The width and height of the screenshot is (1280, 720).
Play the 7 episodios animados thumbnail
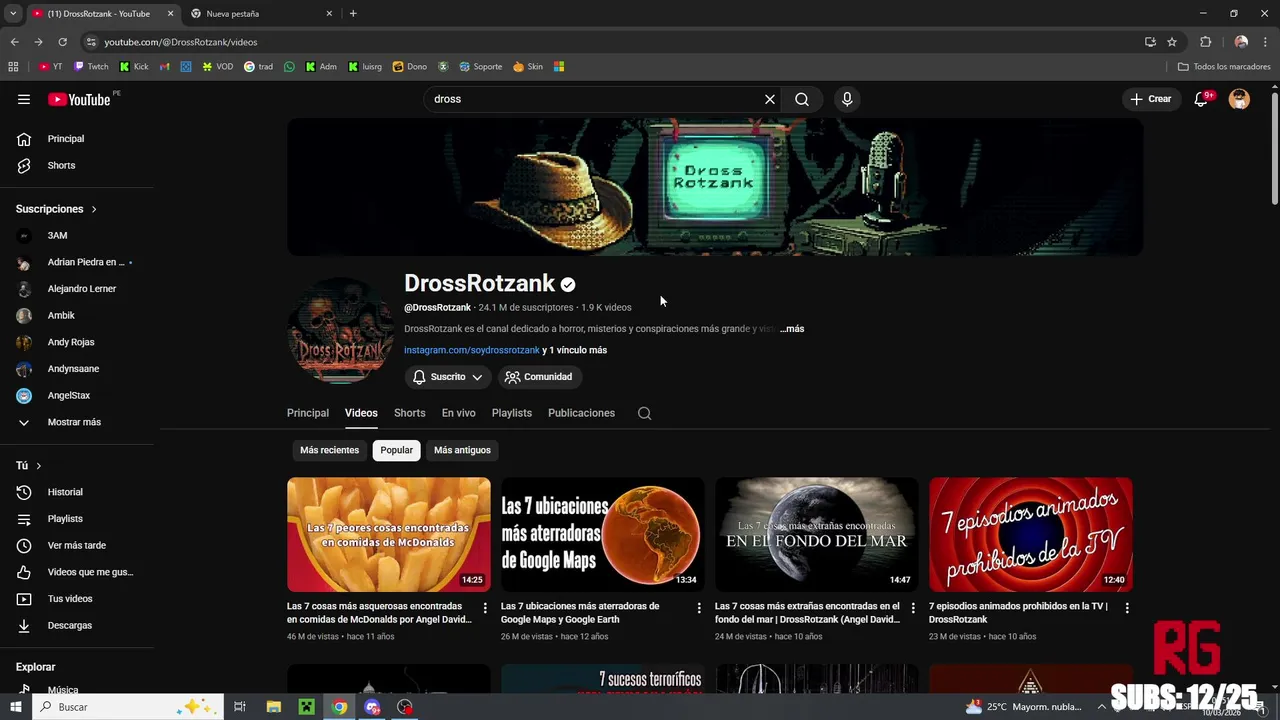1031,534
